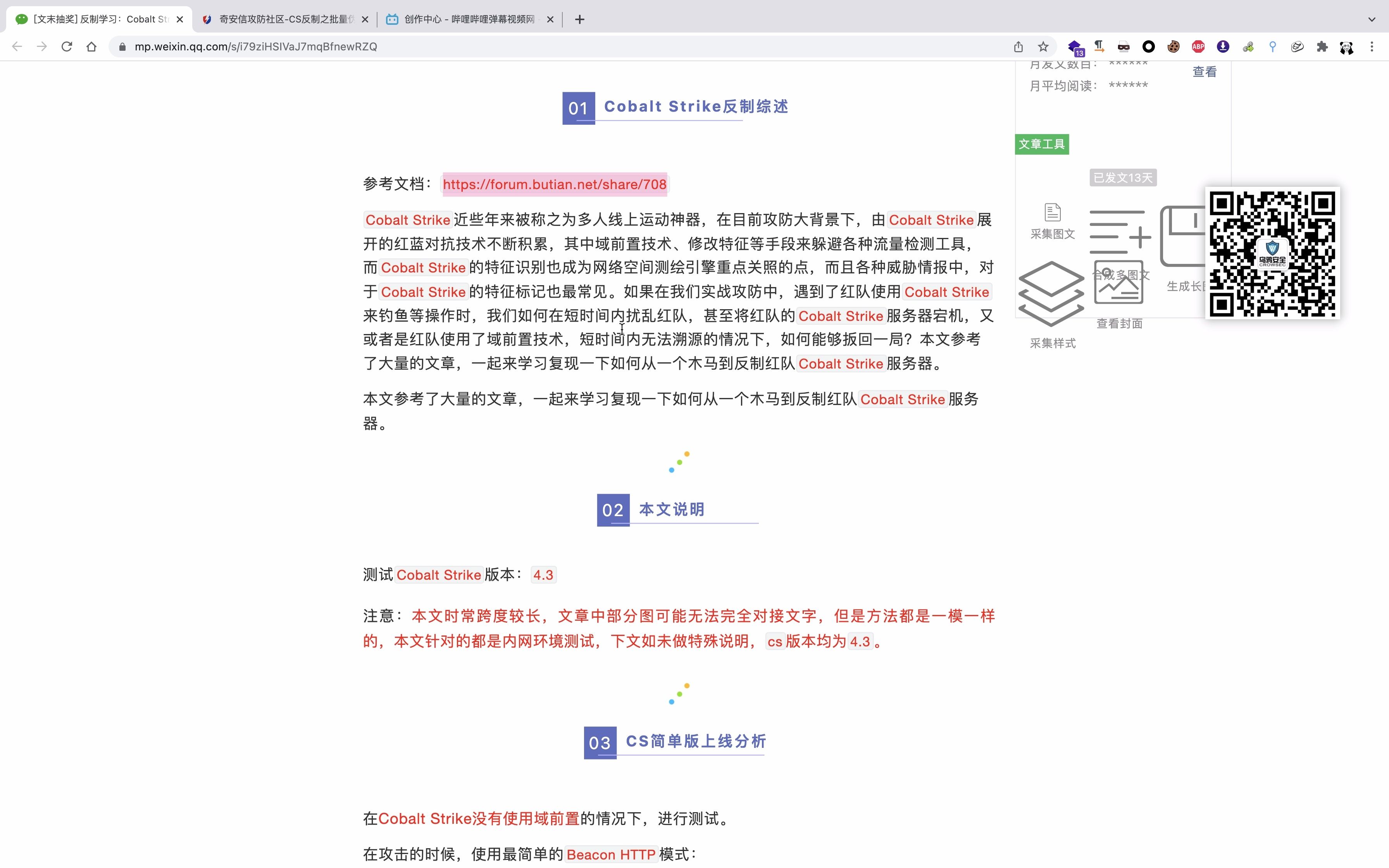Open the Extensions puzzle-piece menu

(x=1322, y=46)
